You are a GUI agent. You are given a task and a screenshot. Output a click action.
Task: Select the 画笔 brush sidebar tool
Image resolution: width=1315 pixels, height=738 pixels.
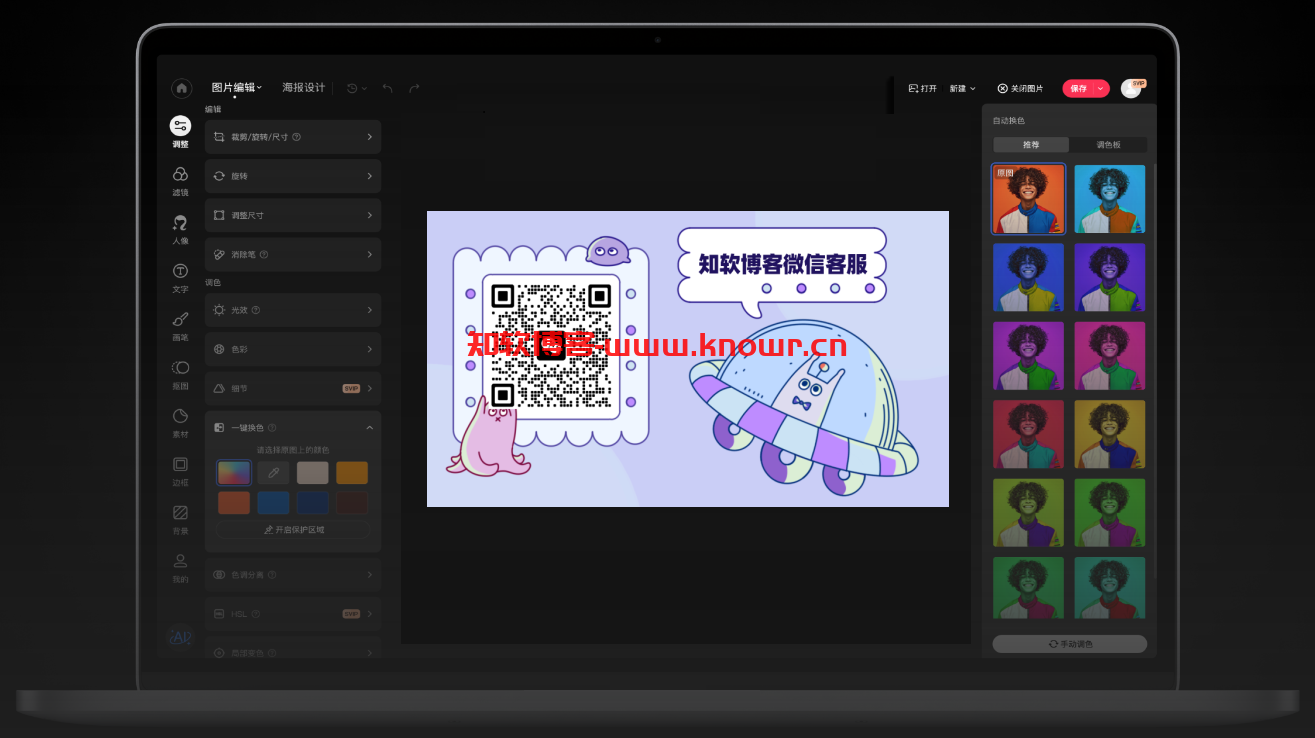click(x=180, y=325)
